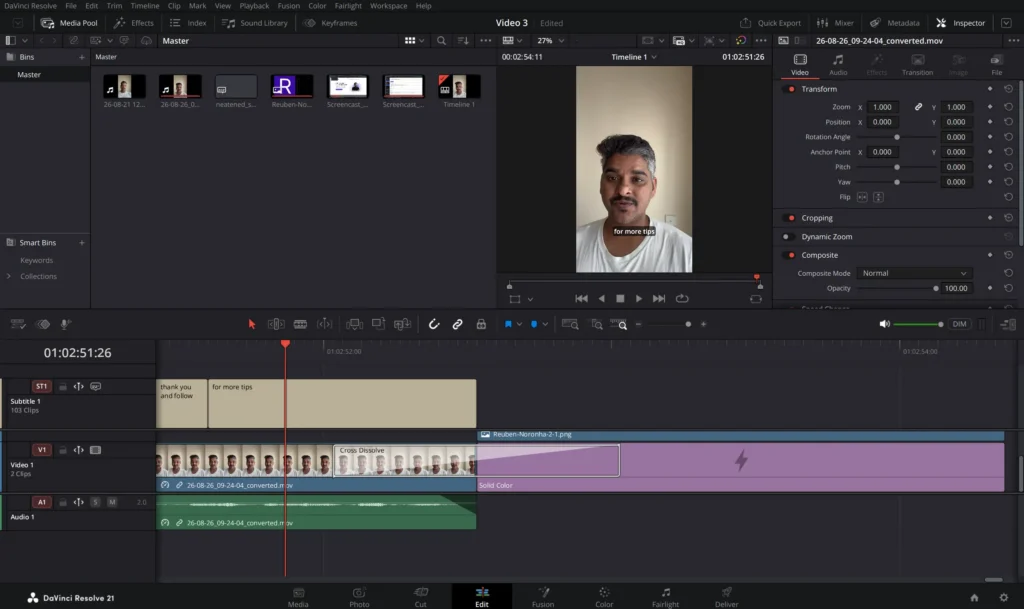
Task: Open the Metadata panel
Action: 895,23
